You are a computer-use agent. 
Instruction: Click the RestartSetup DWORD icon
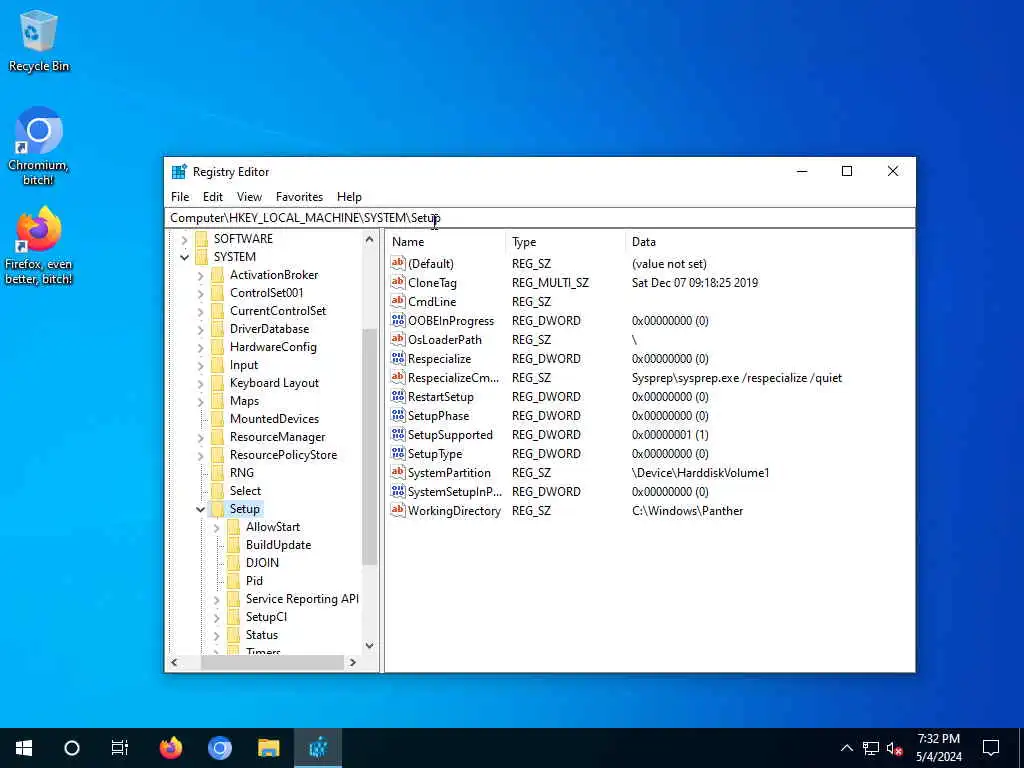[x=398, y=396]
